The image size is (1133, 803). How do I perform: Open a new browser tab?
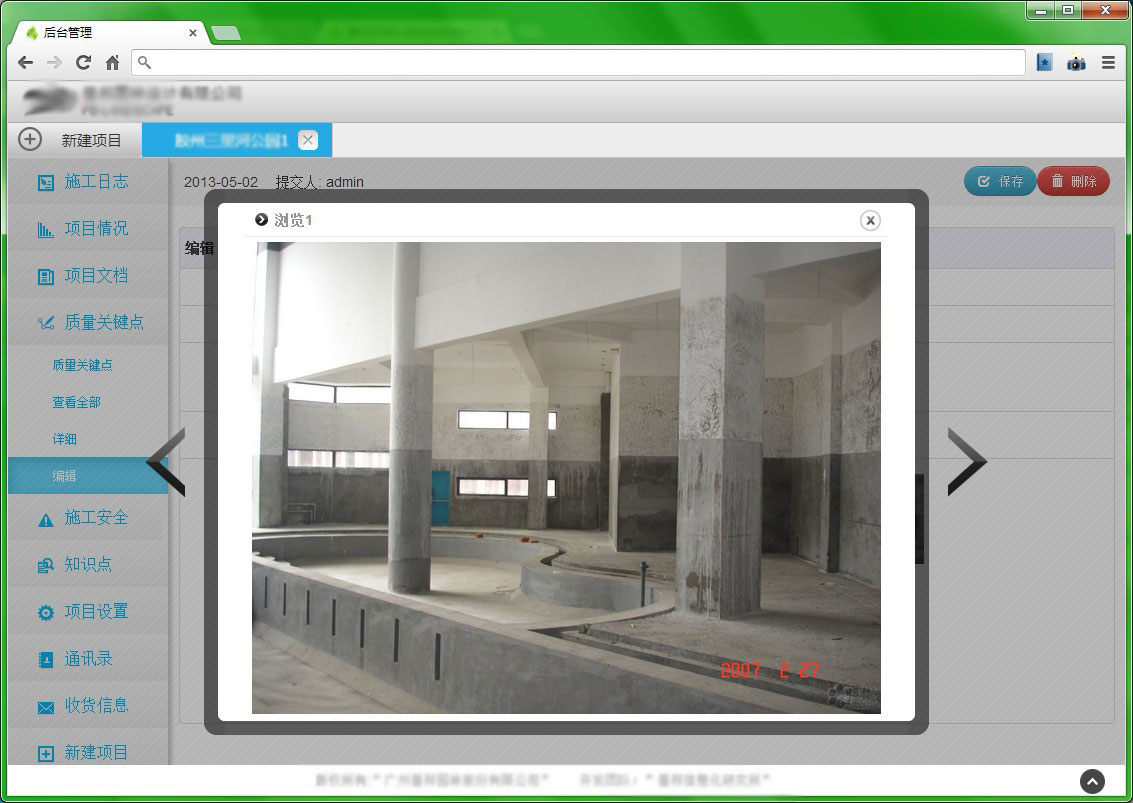tap(226, 33)
